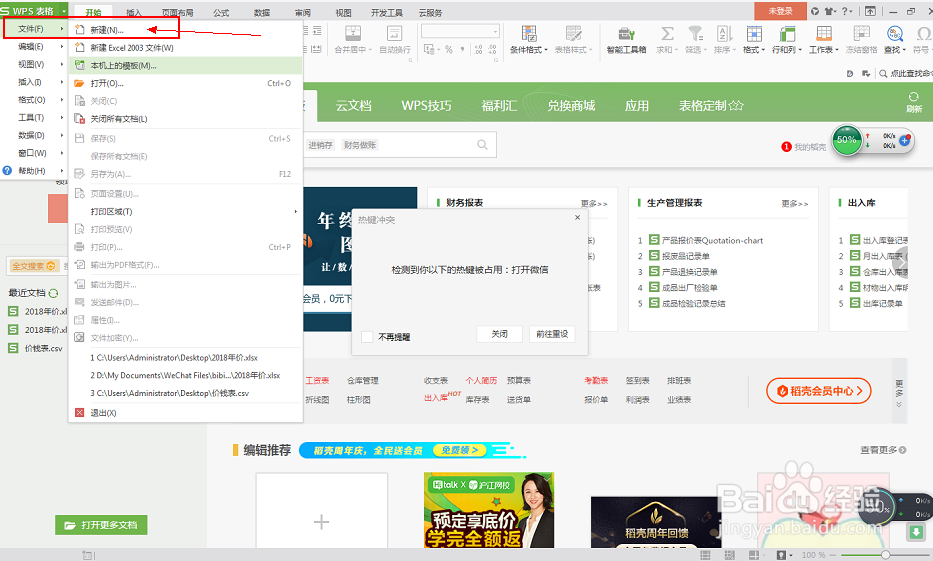Click the search magnifier in template search box
This screenshot has height=561, width=933.
tap(482, 145)
